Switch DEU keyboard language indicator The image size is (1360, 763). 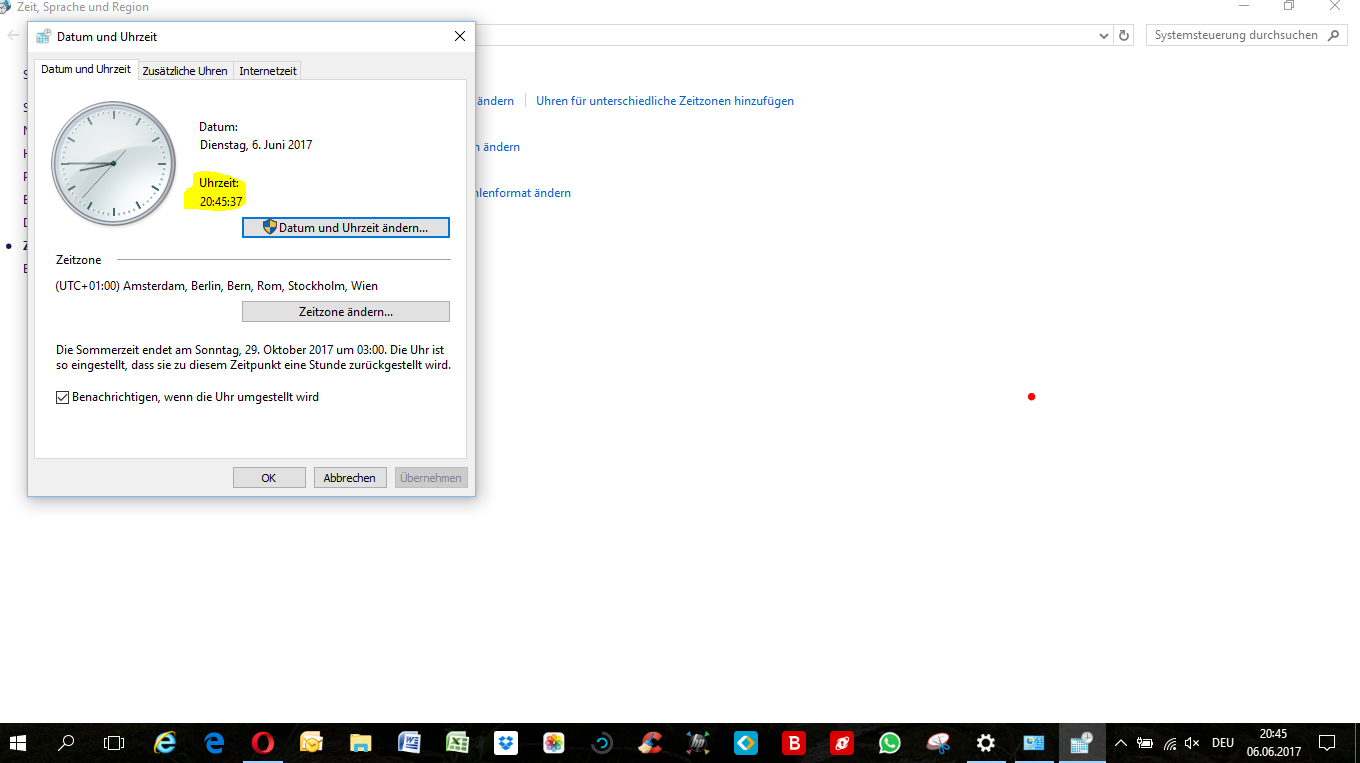click(x=1223, y=743)
